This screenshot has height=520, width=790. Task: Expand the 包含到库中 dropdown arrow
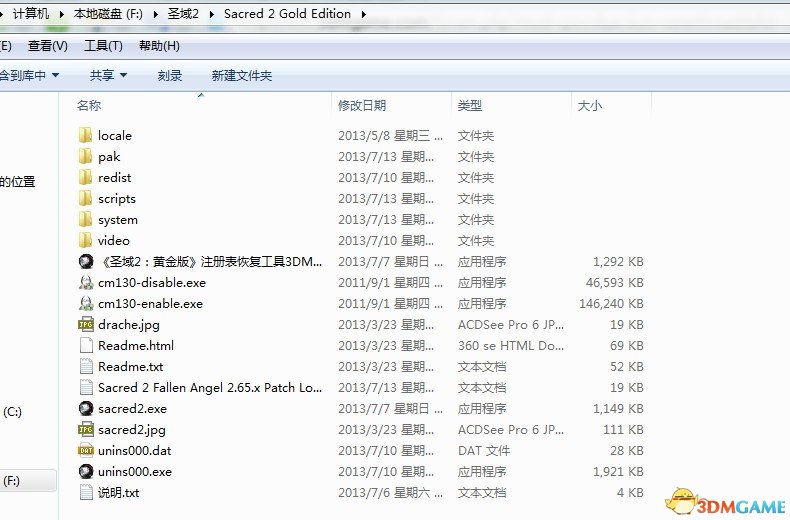click(x=55, y=76)
